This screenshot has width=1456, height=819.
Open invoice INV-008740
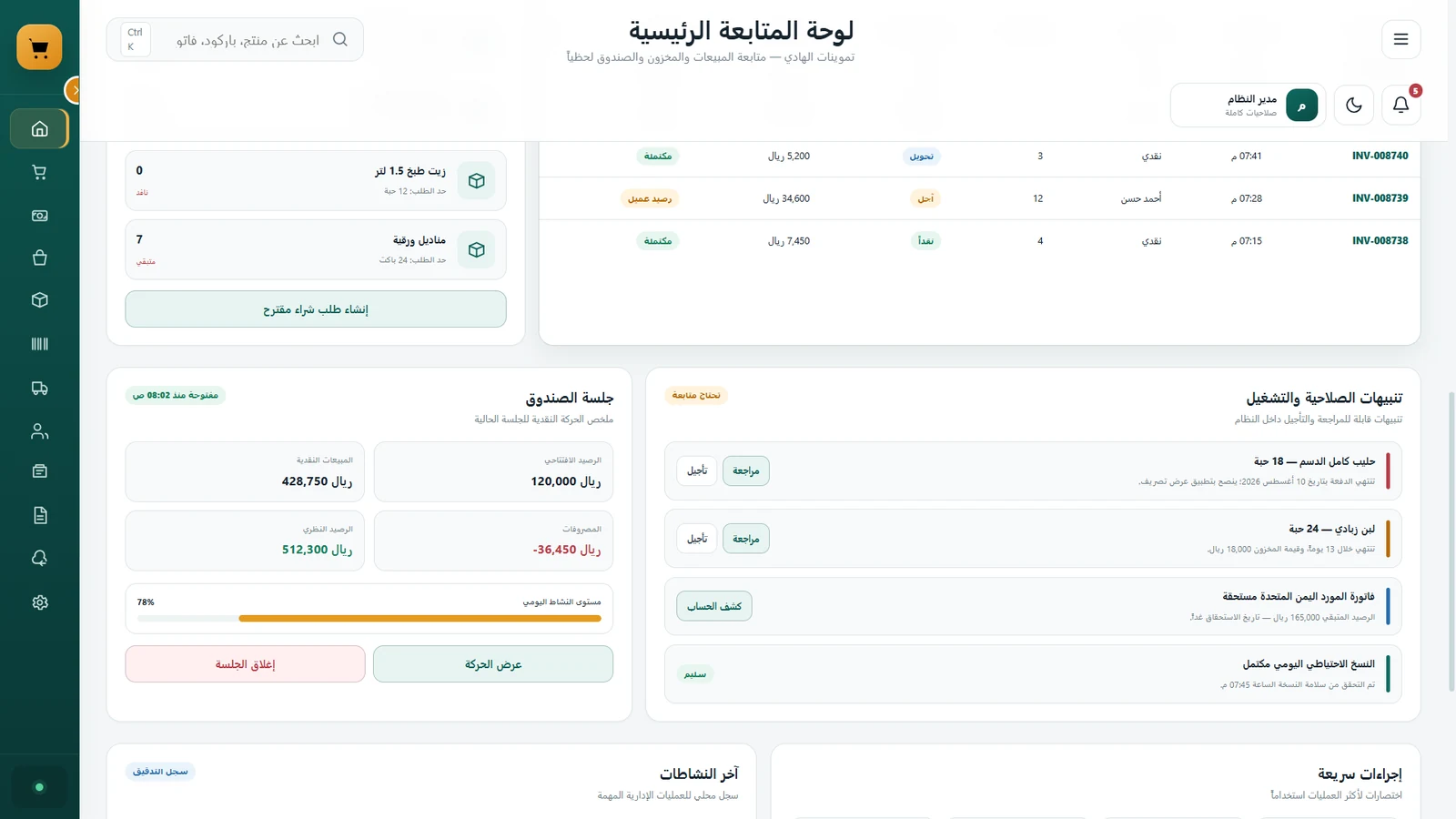(x=1380, y=156)
